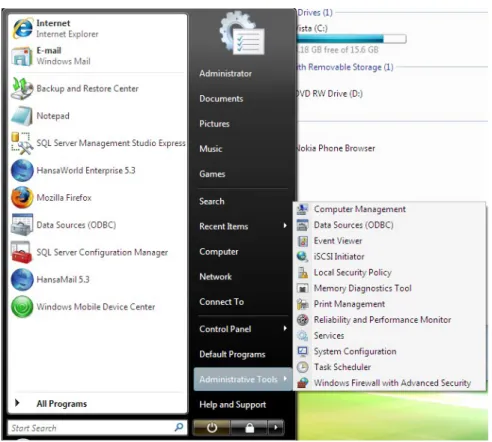Viewport: 492px width, 442px height.
Task: Open Internet Explorer icon in Start menu
Action: (x=22, y=29)
